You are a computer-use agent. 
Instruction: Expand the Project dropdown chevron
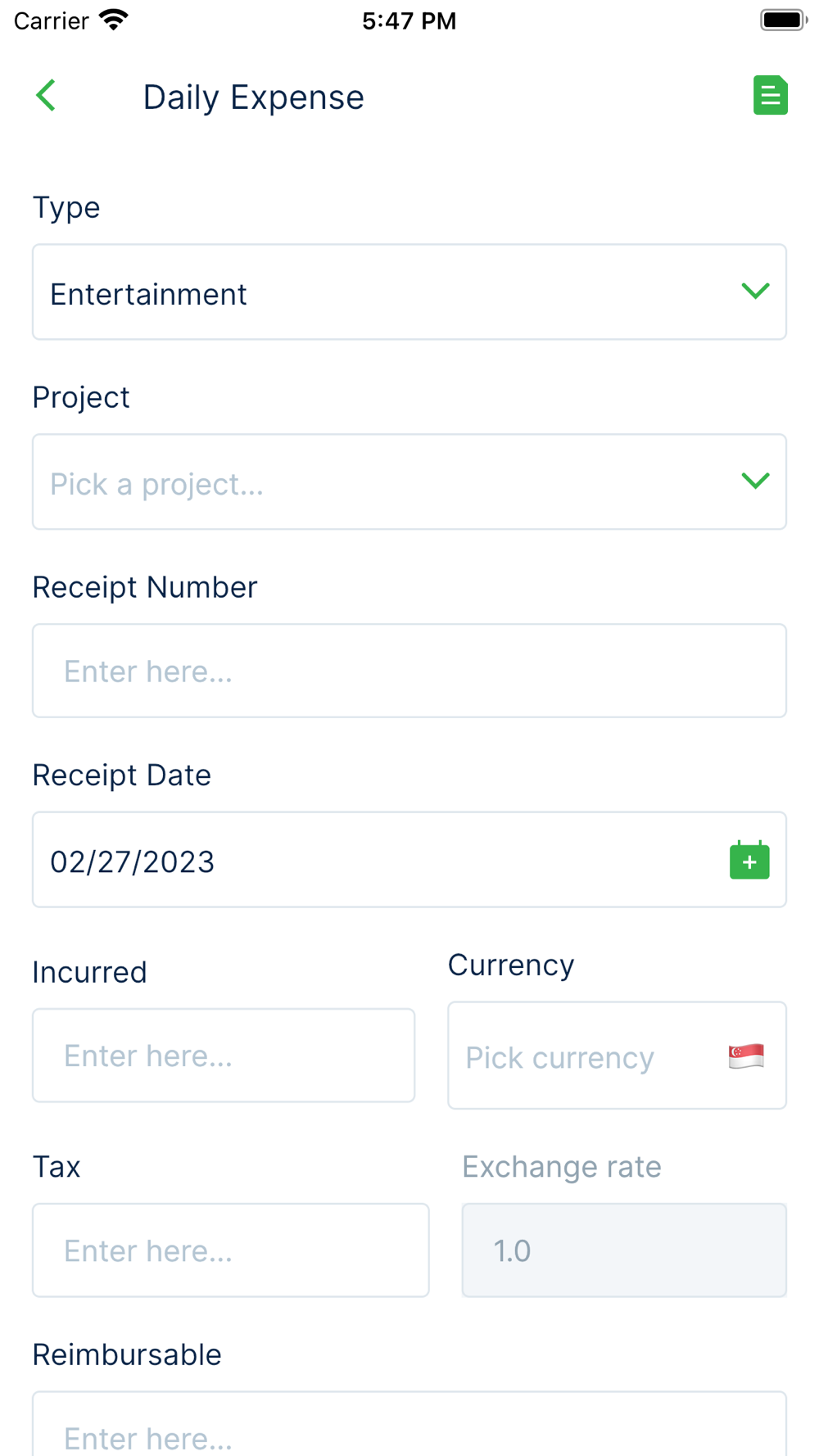pos(755,482)
